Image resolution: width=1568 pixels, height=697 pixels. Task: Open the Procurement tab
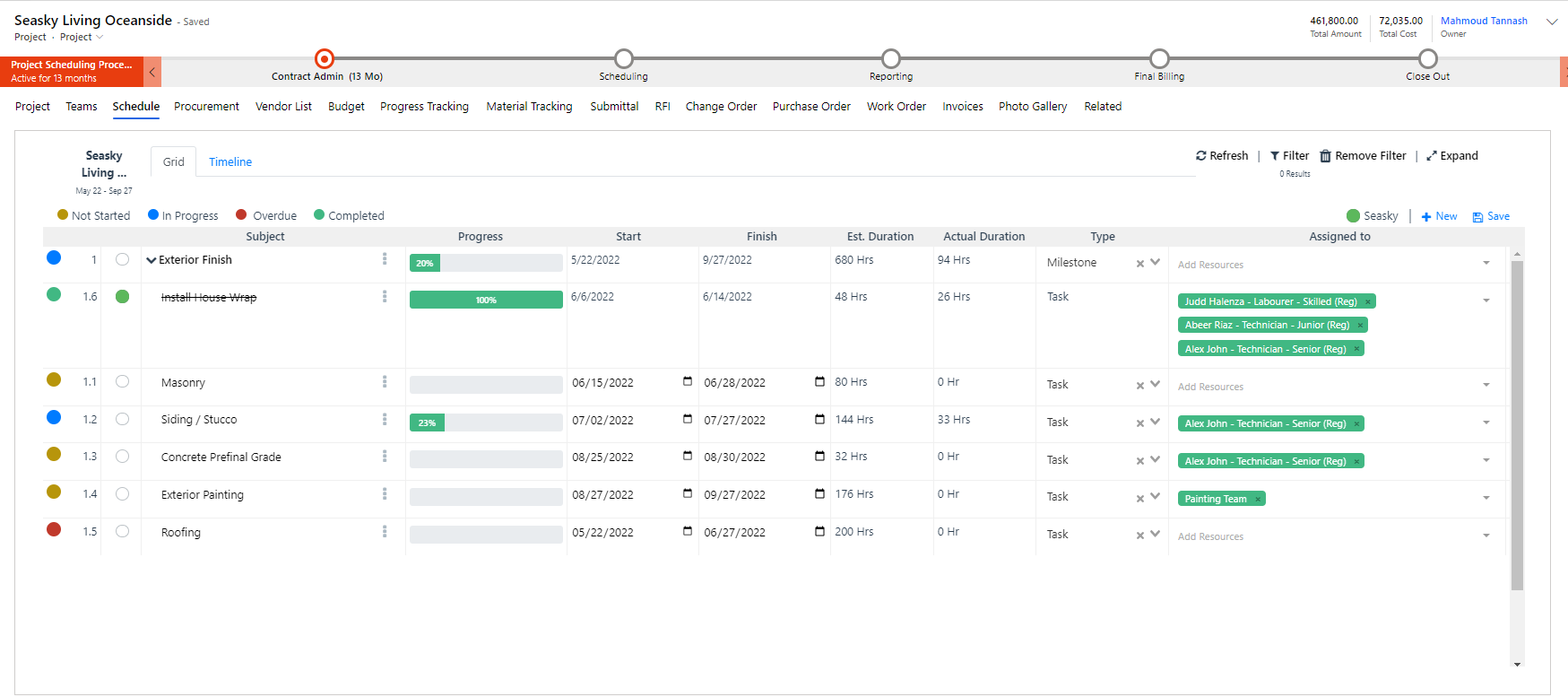206,107
